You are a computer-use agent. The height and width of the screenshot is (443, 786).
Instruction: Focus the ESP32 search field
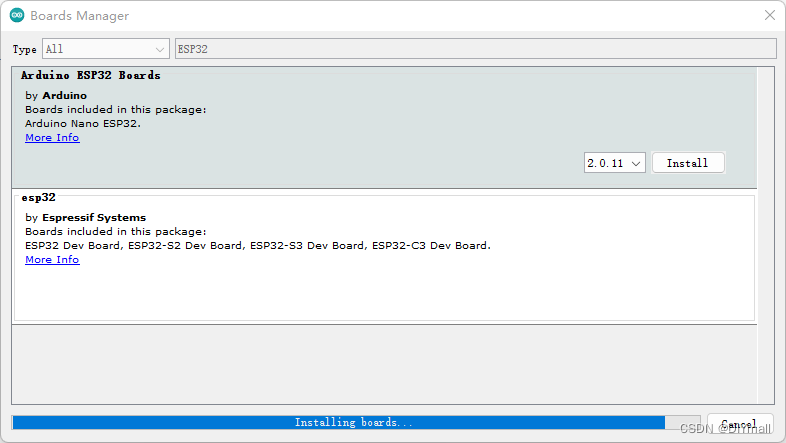pyautogui.click(x=475, y=49)
